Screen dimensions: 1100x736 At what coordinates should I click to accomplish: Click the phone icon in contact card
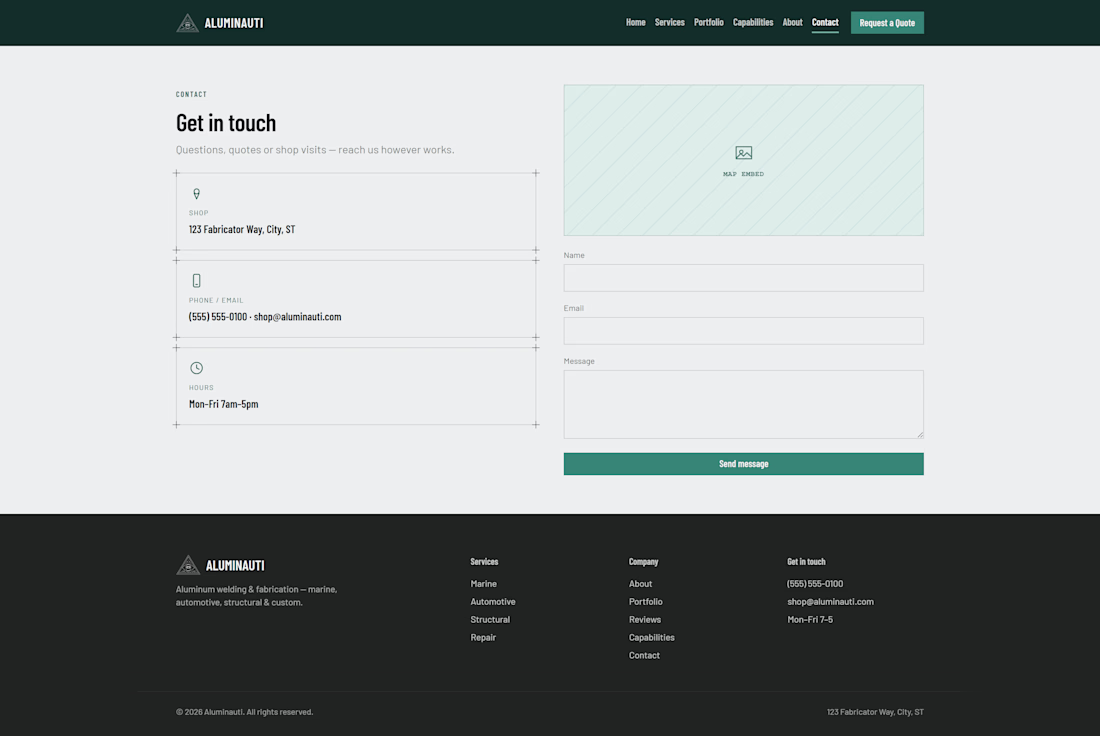pyautogui.click(x=196, y=281)
